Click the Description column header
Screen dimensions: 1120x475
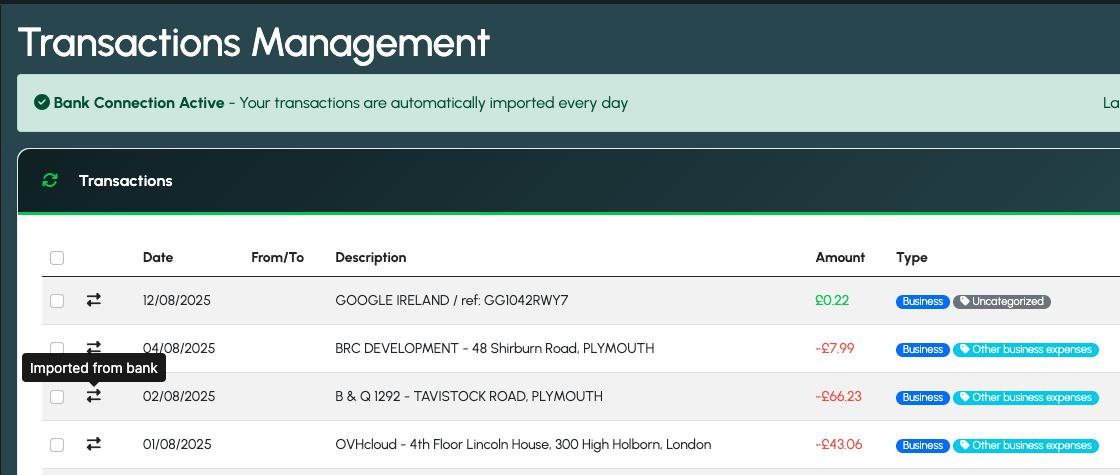[x=371, y=257]
